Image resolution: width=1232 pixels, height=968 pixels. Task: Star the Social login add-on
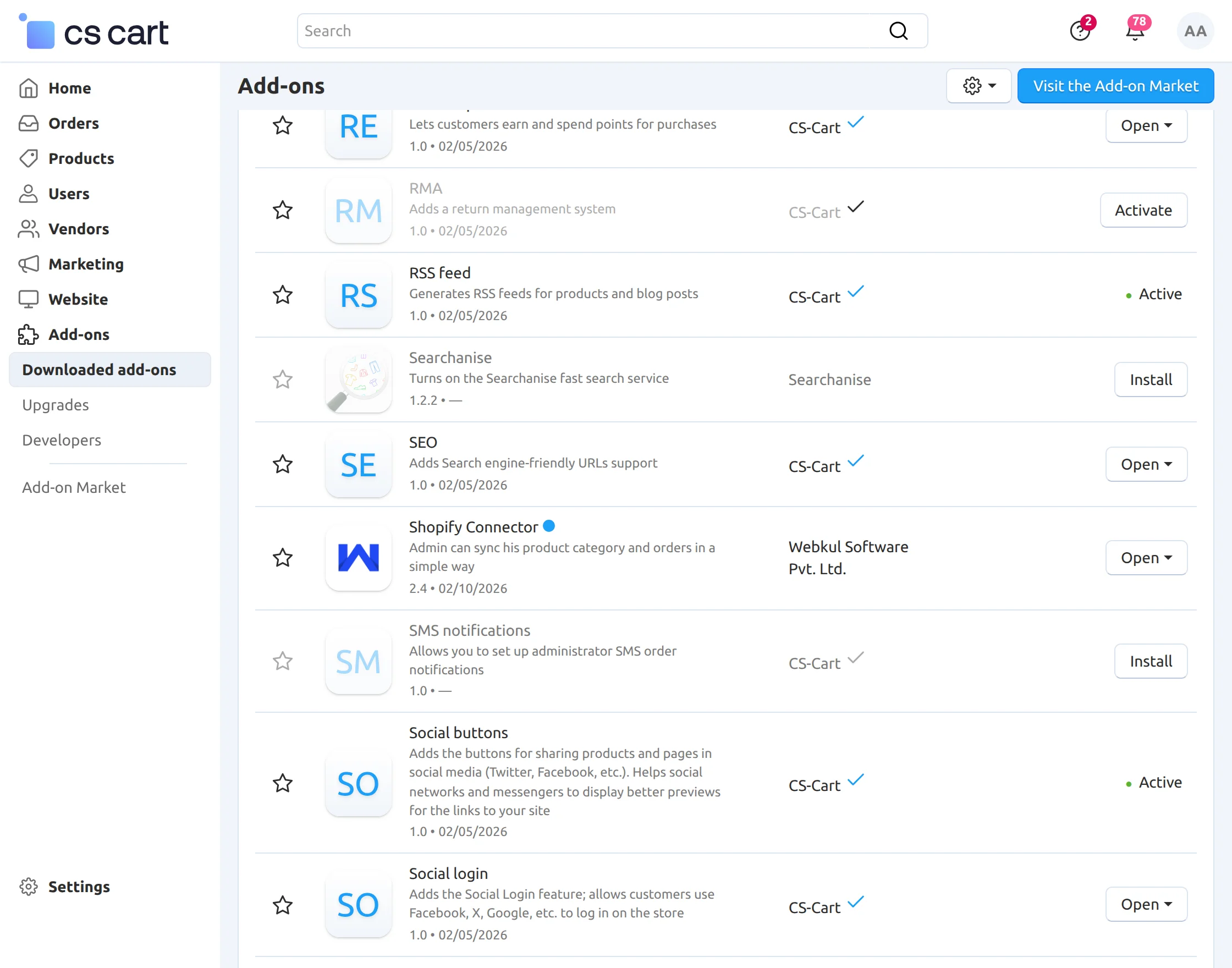[283, 905]
